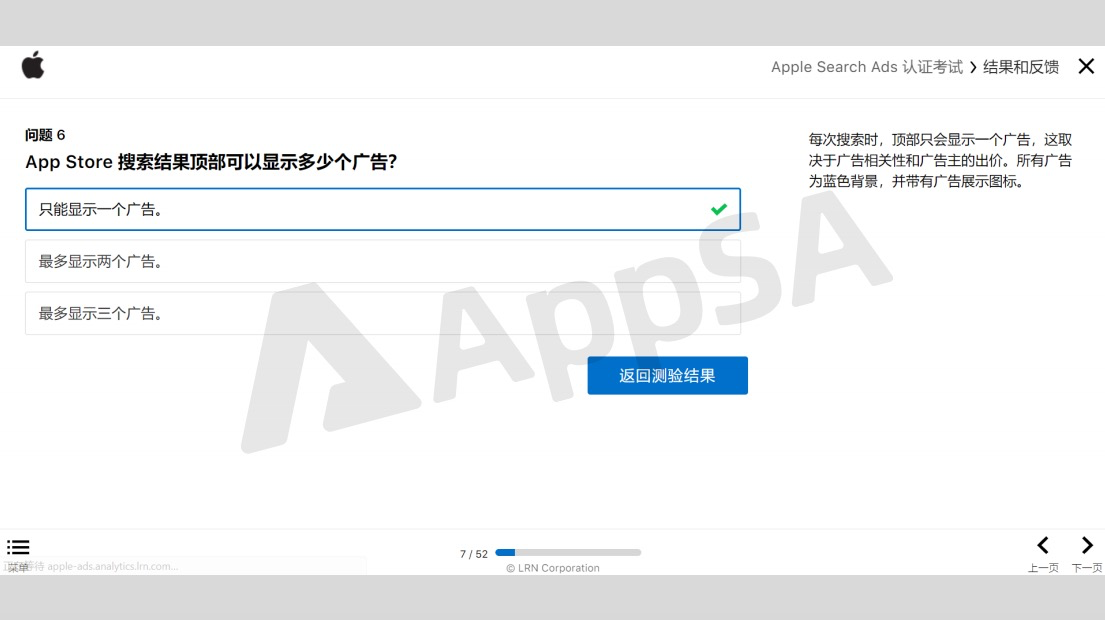Click the green checkmark icon
Image resolution: width=1105 pixels, height=620 pixels.
pyautogui.click(x=719, y=209)
